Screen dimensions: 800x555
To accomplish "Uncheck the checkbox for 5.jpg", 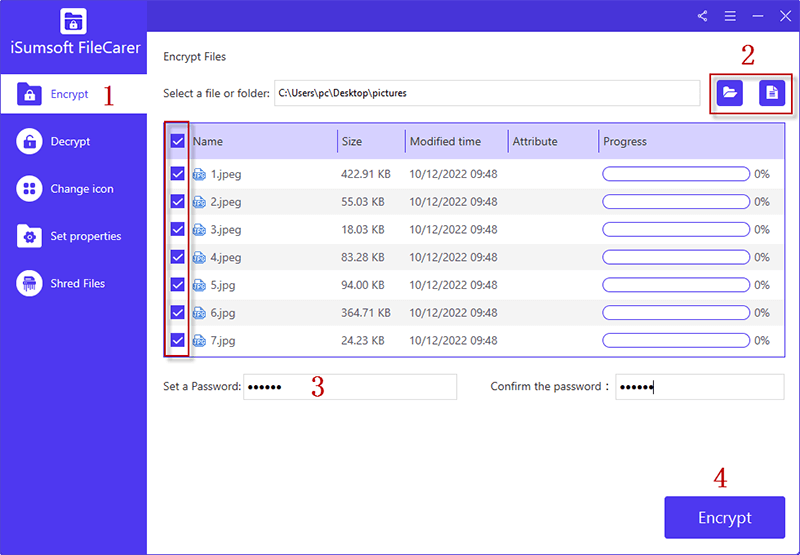I will 177,284.
